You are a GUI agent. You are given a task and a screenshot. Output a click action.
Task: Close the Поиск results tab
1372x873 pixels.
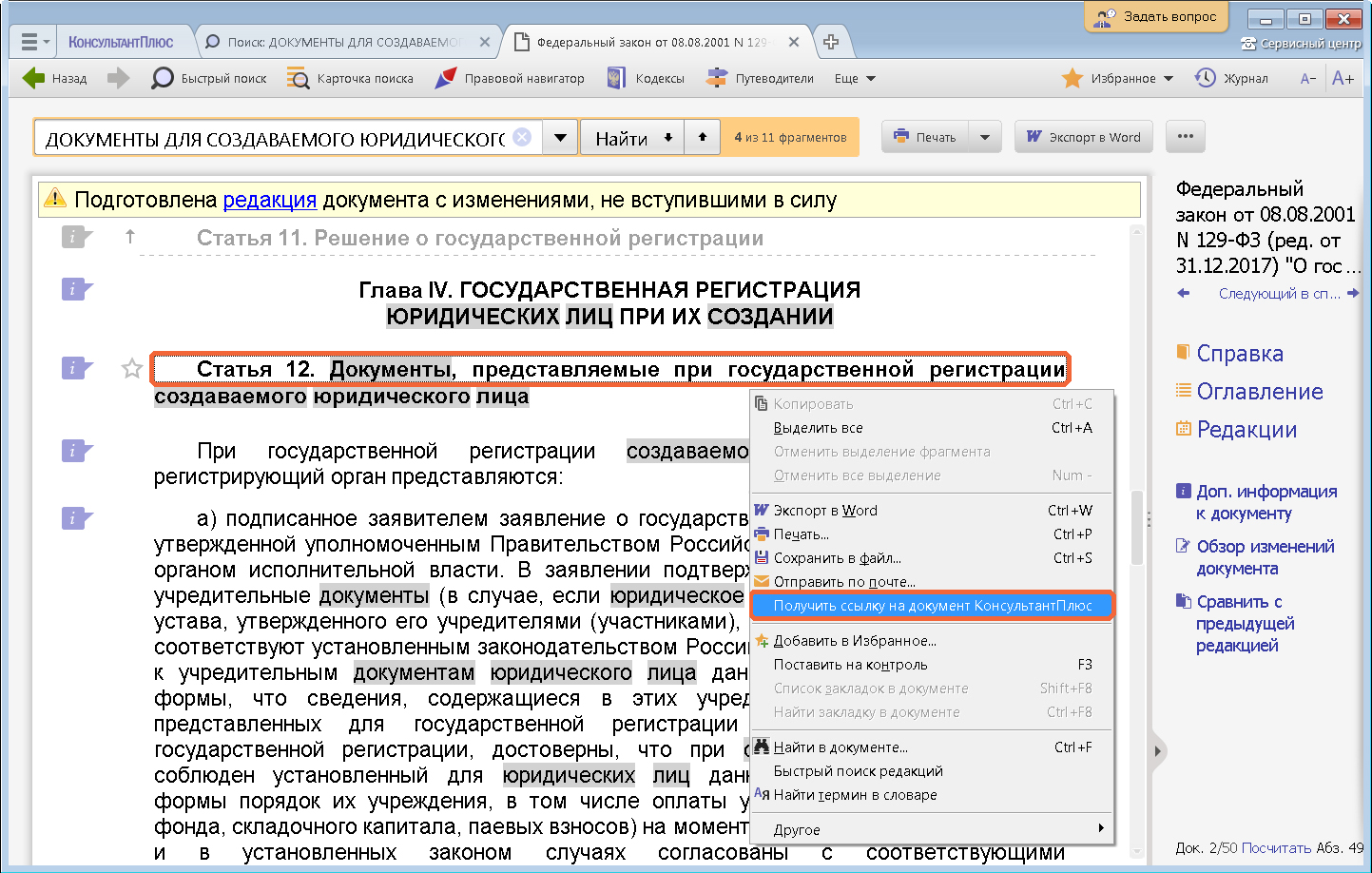pyautogui.click(x=485, y=42)
